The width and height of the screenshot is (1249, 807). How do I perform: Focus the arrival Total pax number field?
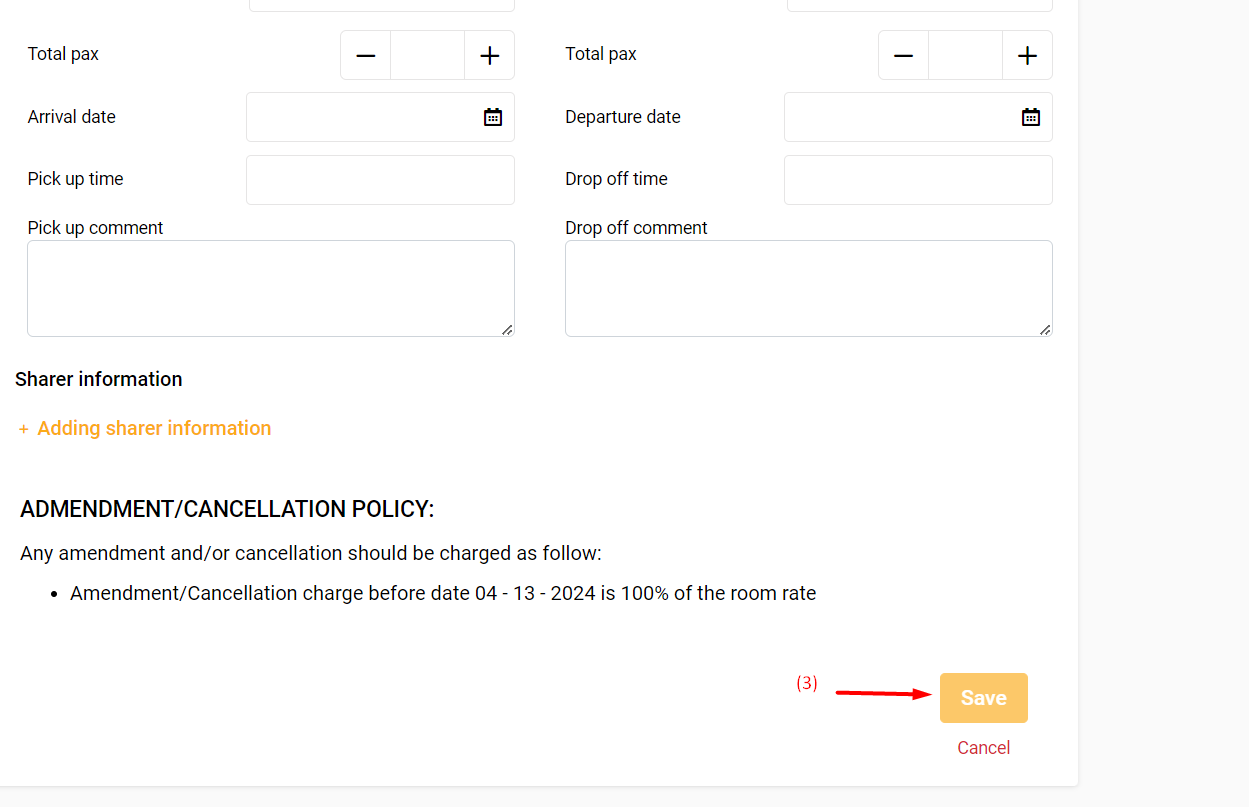click(x=427, y=56)
